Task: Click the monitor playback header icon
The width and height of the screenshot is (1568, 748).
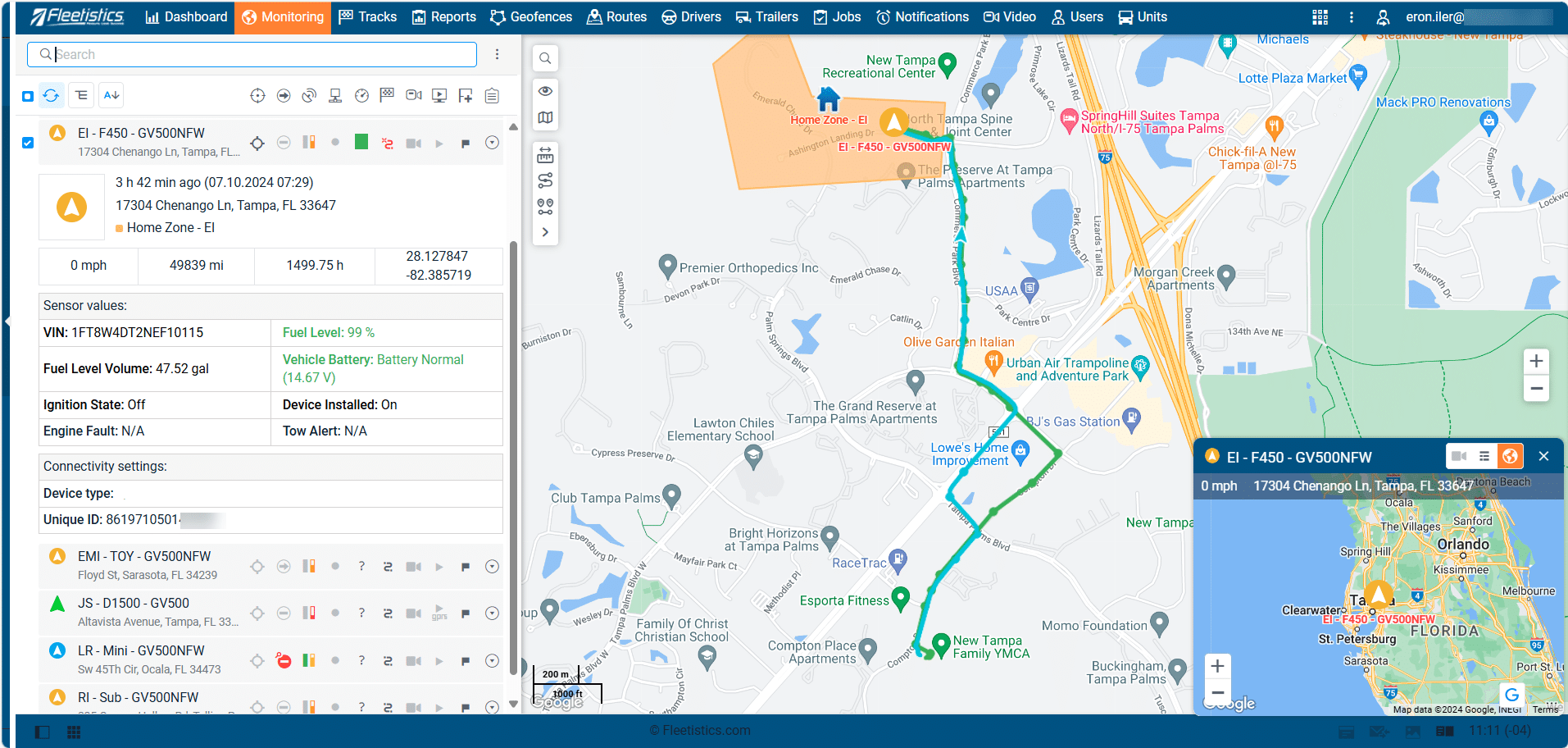Action: (439, 96)
